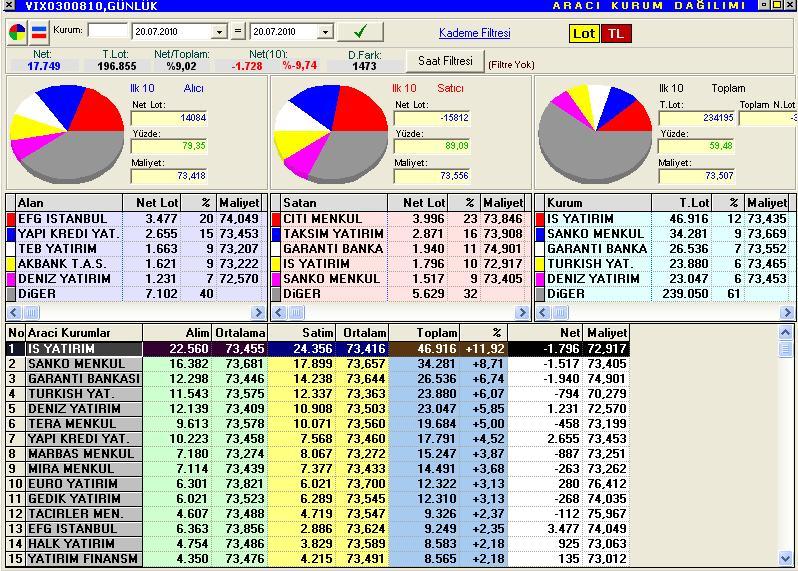Select TURKISH YAT. row in main table

[318, 394]
